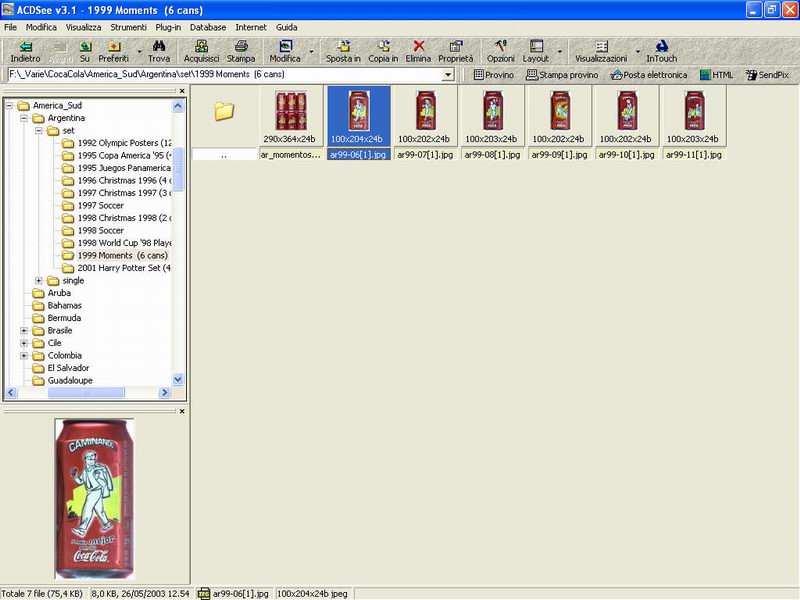This screenshot has height=600, width=800.
Task: Expand the Colombia folder node
Action: [x=23, y=356]
